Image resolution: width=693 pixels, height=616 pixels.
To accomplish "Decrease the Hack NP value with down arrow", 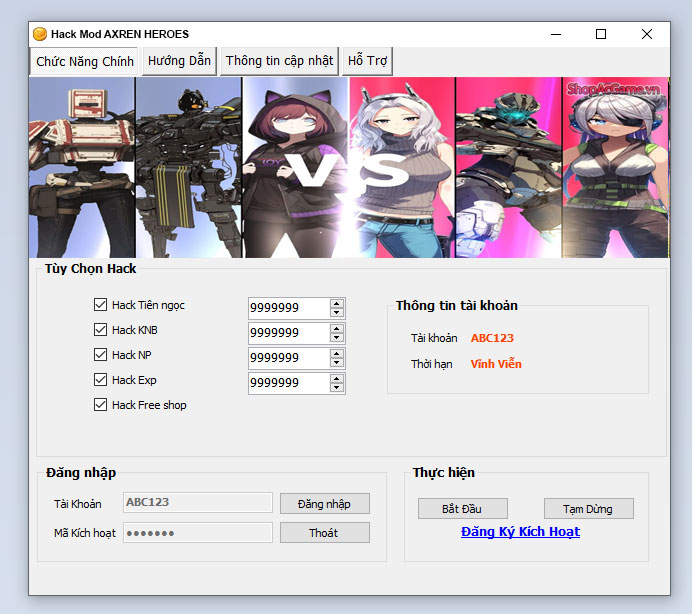I will [x=337, y=363].
